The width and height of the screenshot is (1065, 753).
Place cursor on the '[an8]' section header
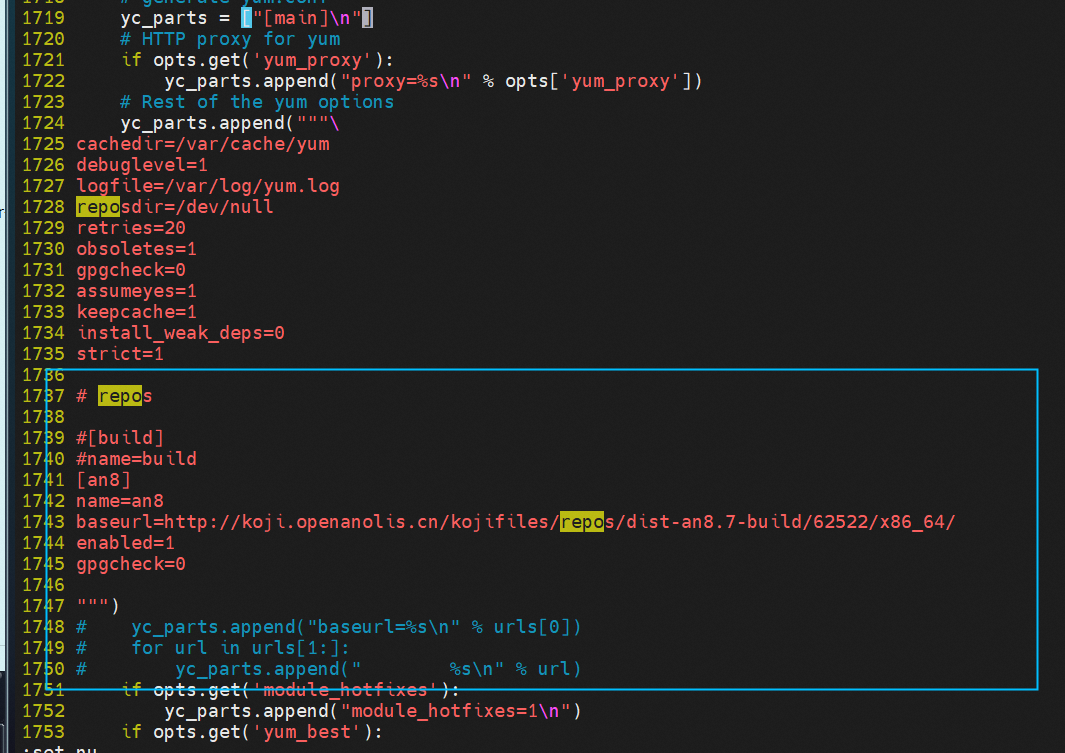click(x=103, y=480)
